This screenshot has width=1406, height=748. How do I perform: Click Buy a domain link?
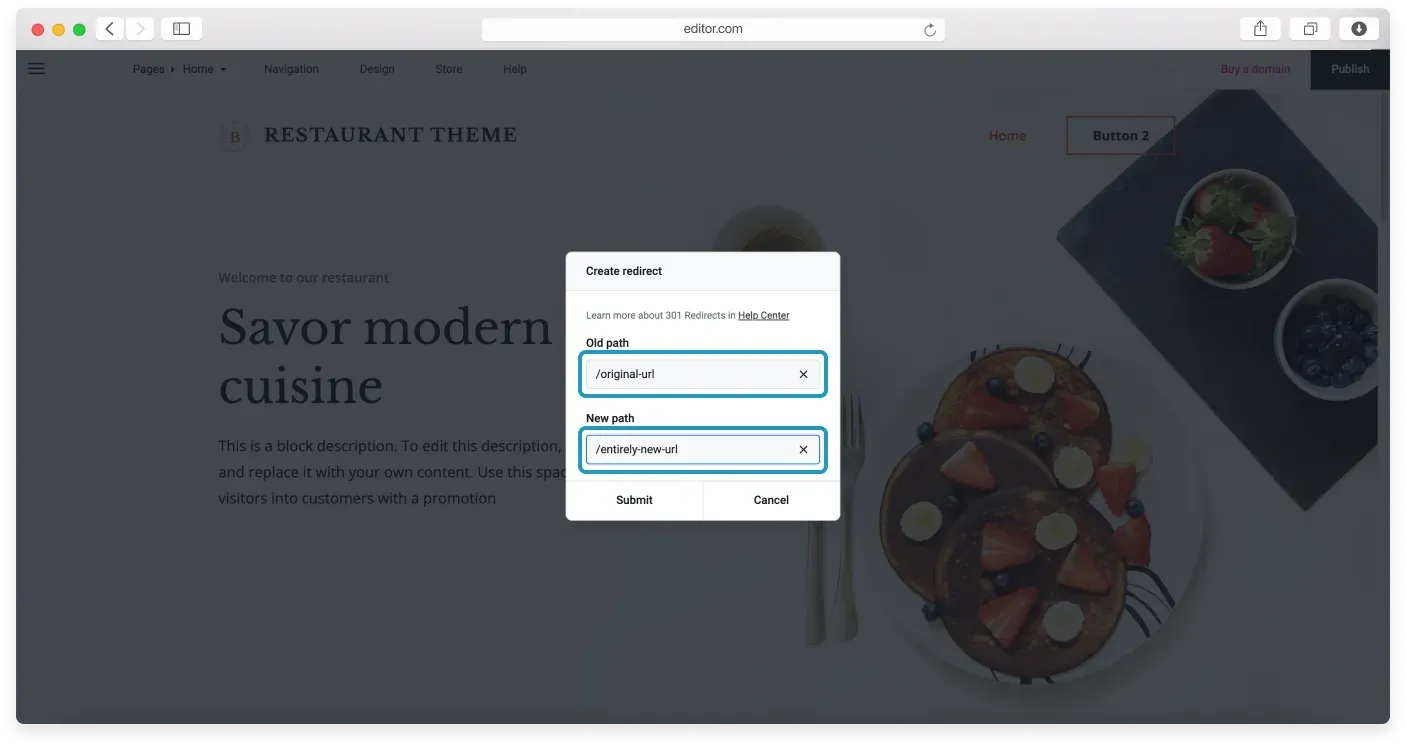(1255, 69)
